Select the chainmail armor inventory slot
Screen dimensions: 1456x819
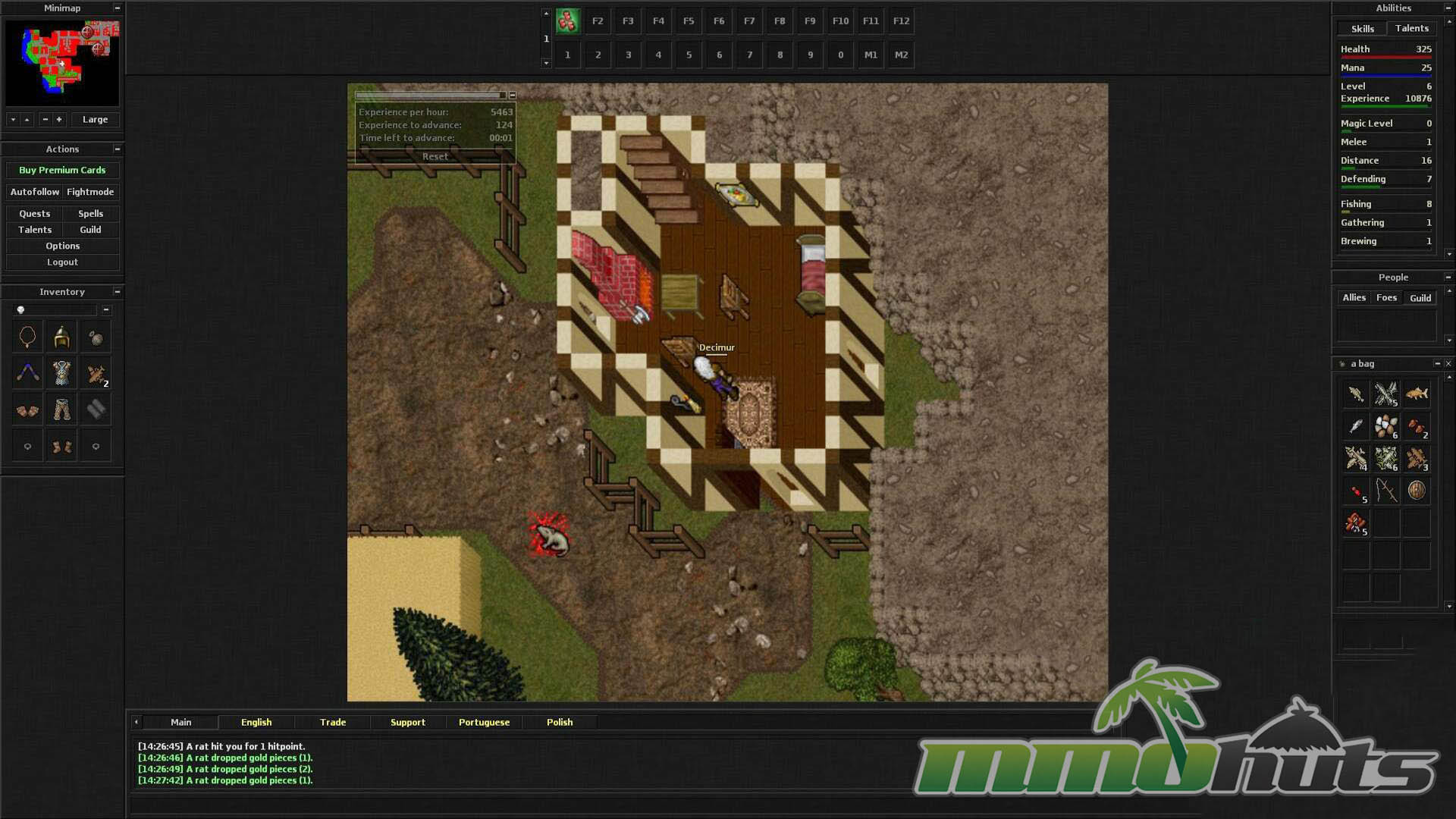point(61,373)
